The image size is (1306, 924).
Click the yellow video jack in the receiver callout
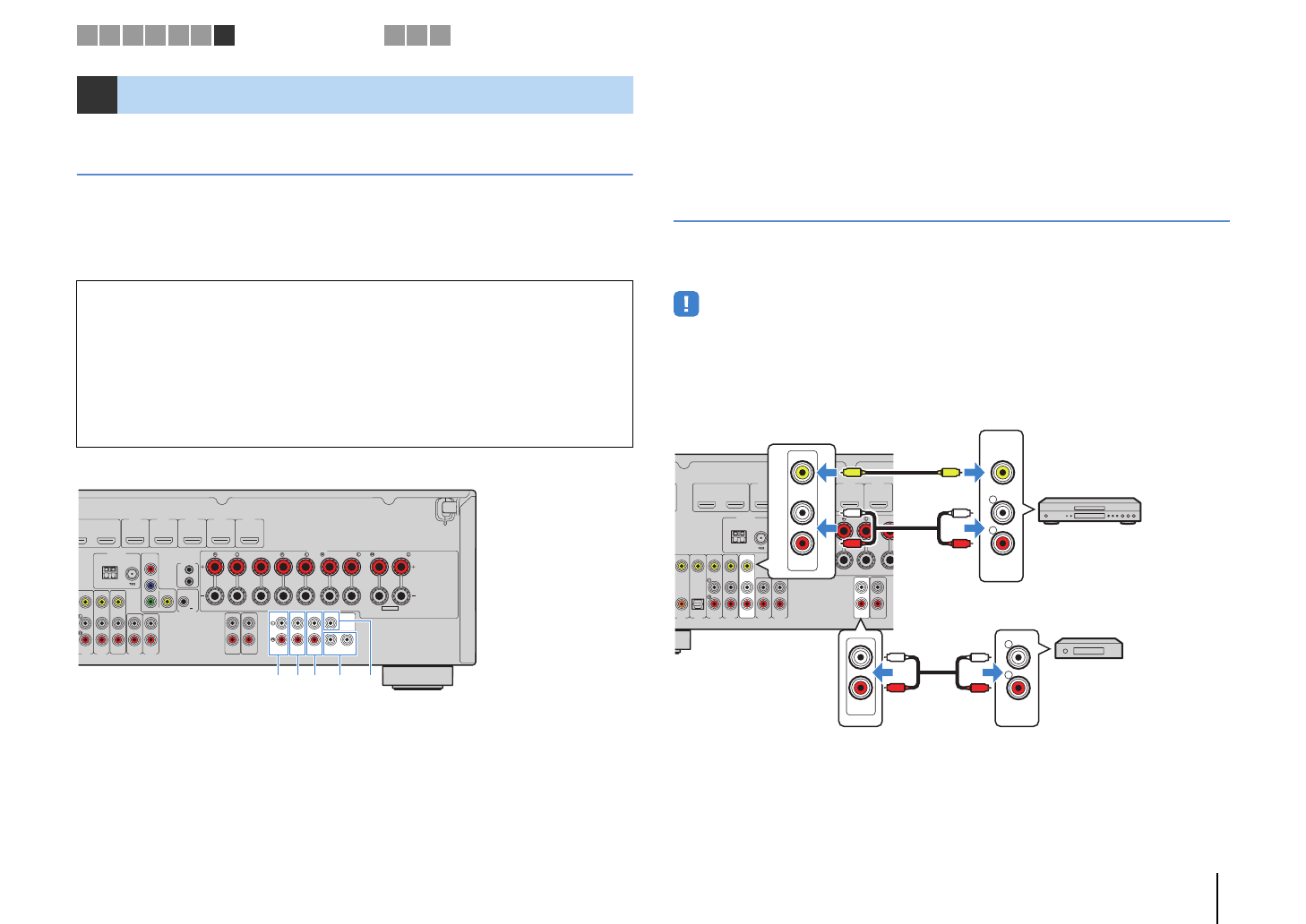(x=803, y=472)
